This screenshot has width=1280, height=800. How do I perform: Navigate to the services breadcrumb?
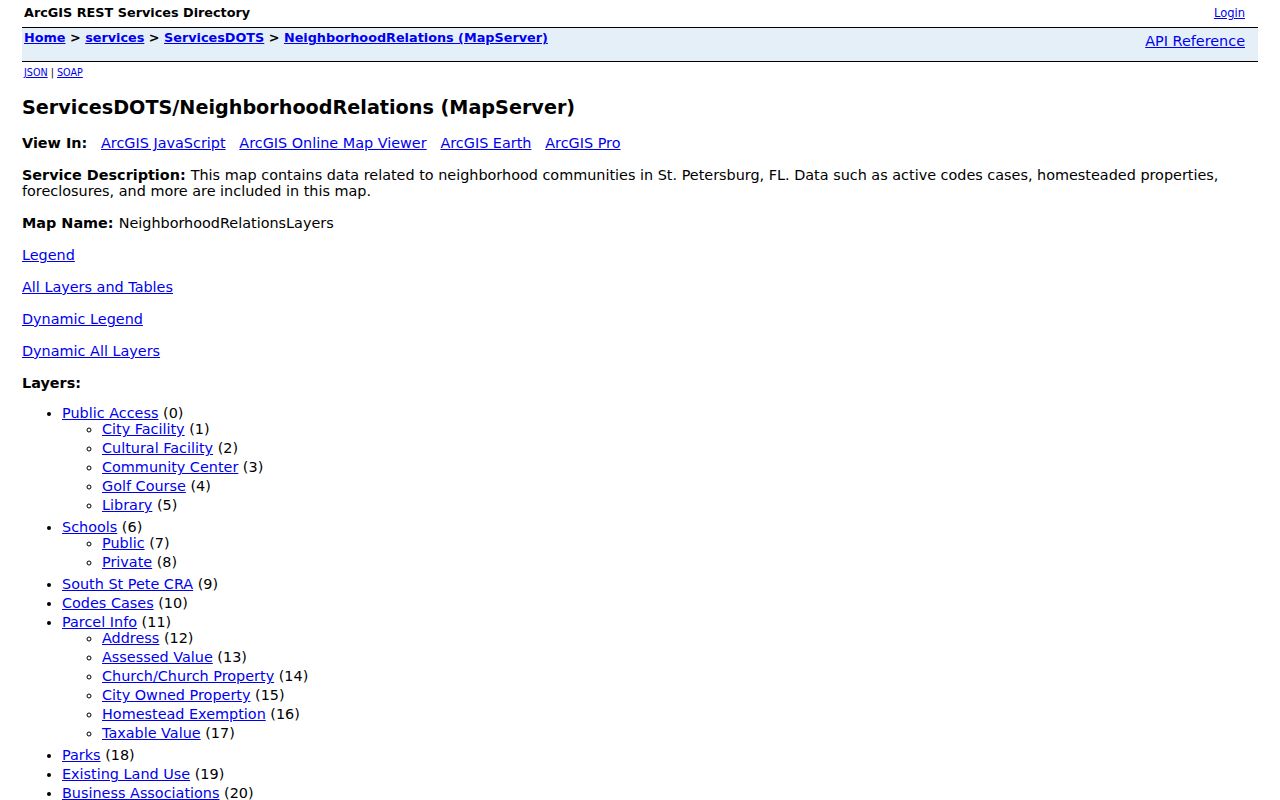coord(115,38)
